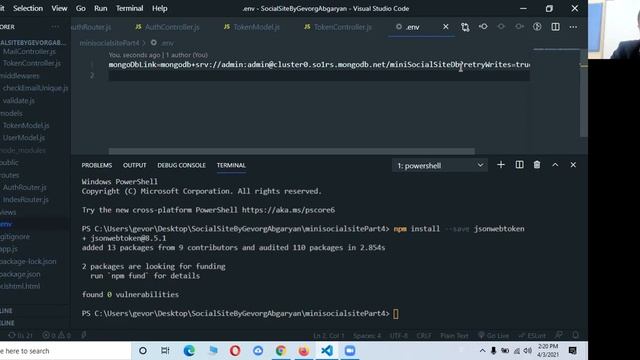
Task: Close the terminal panel
Action: coord(573,165)
